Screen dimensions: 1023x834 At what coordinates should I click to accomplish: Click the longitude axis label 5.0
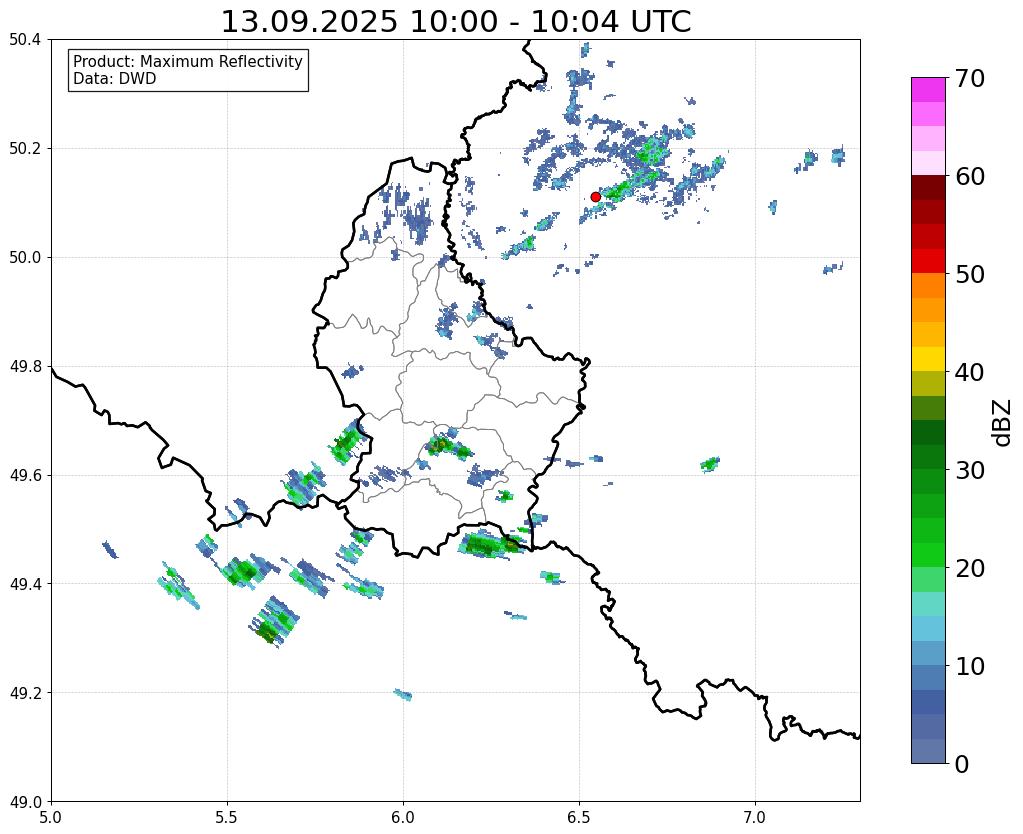51,817
